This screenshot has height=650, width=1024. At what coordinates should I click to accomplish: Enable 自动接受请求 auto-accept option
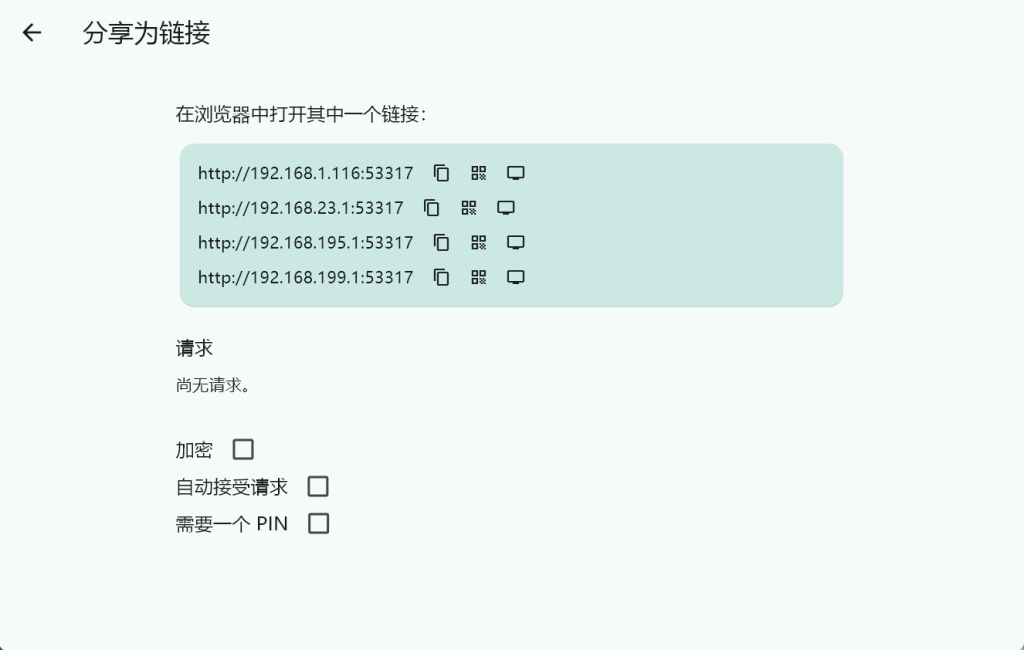tap(318, 486)
